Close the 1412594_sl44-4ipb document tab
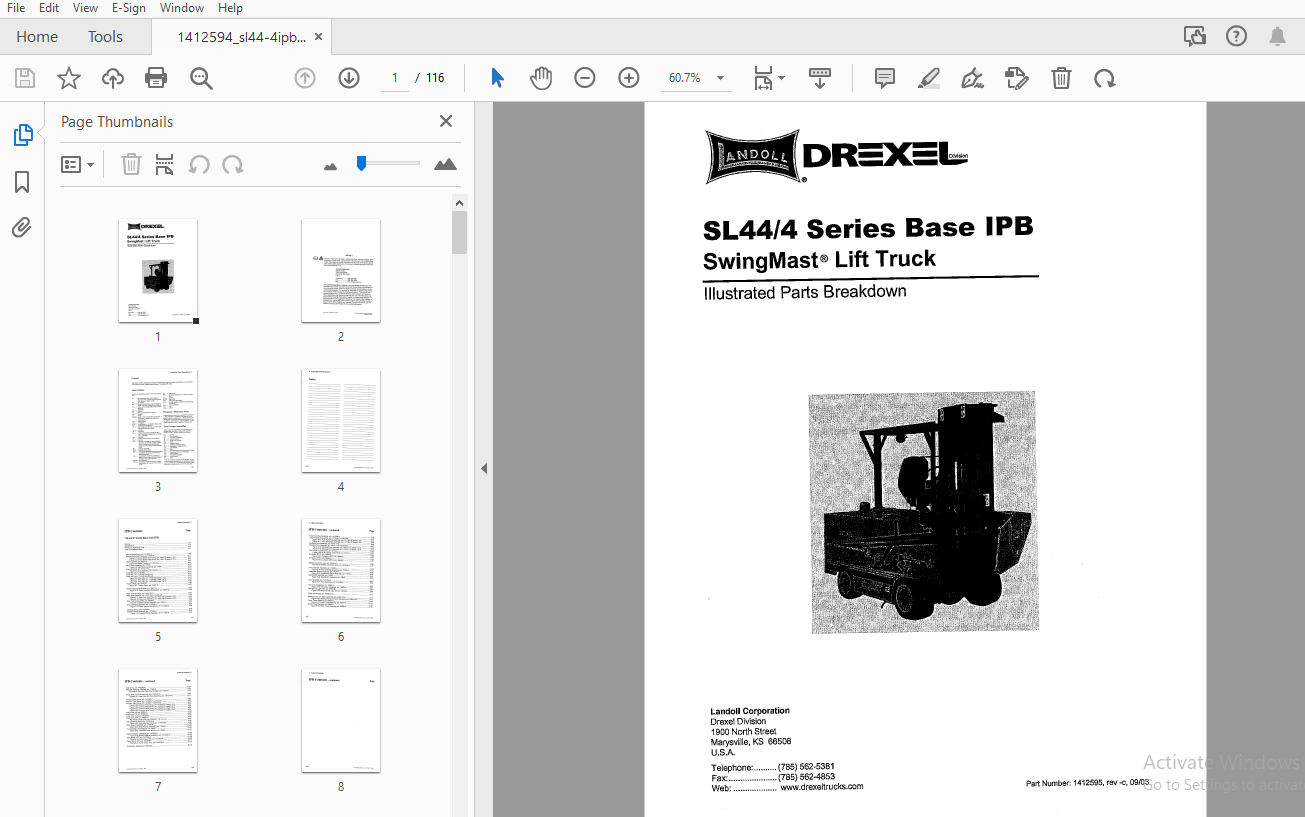The image size is (1305, 817). [318, 37]
